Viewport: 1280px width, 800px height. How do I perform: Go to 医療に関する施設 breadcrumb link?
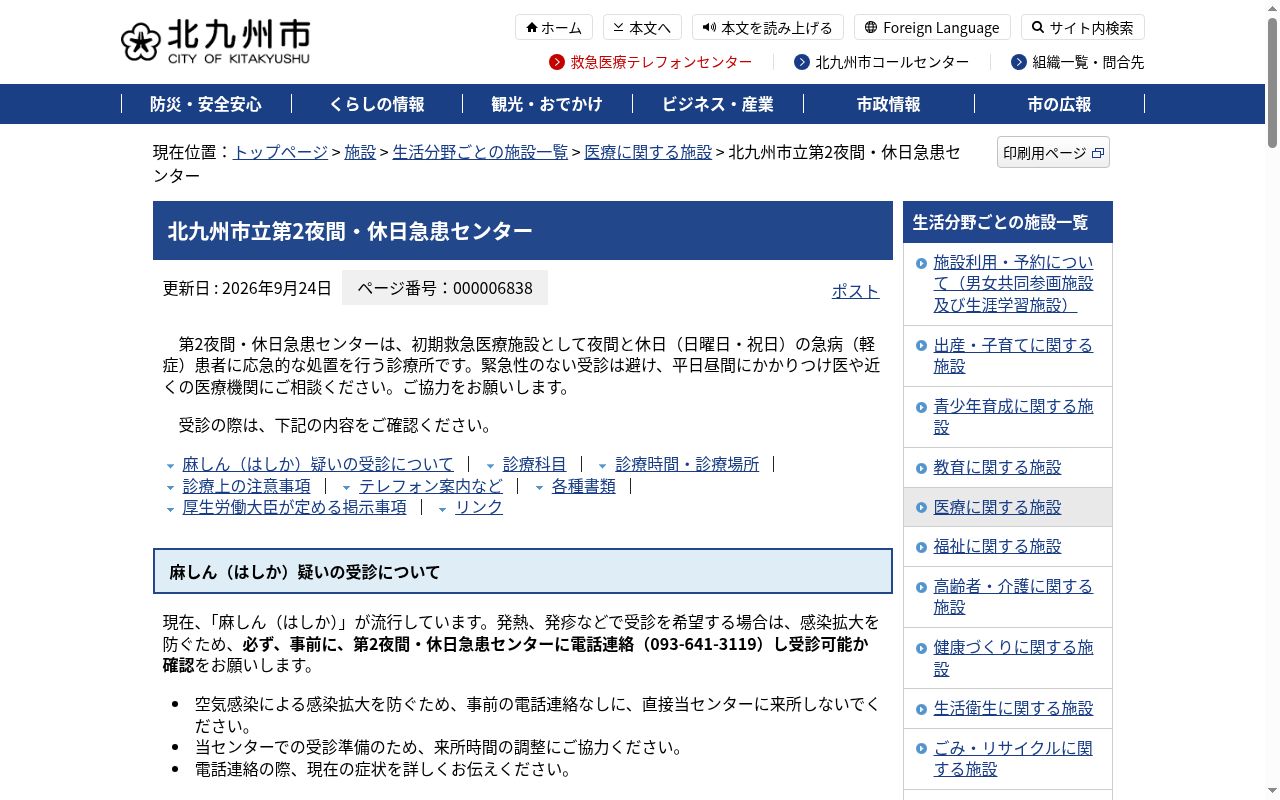pos(648,152)
